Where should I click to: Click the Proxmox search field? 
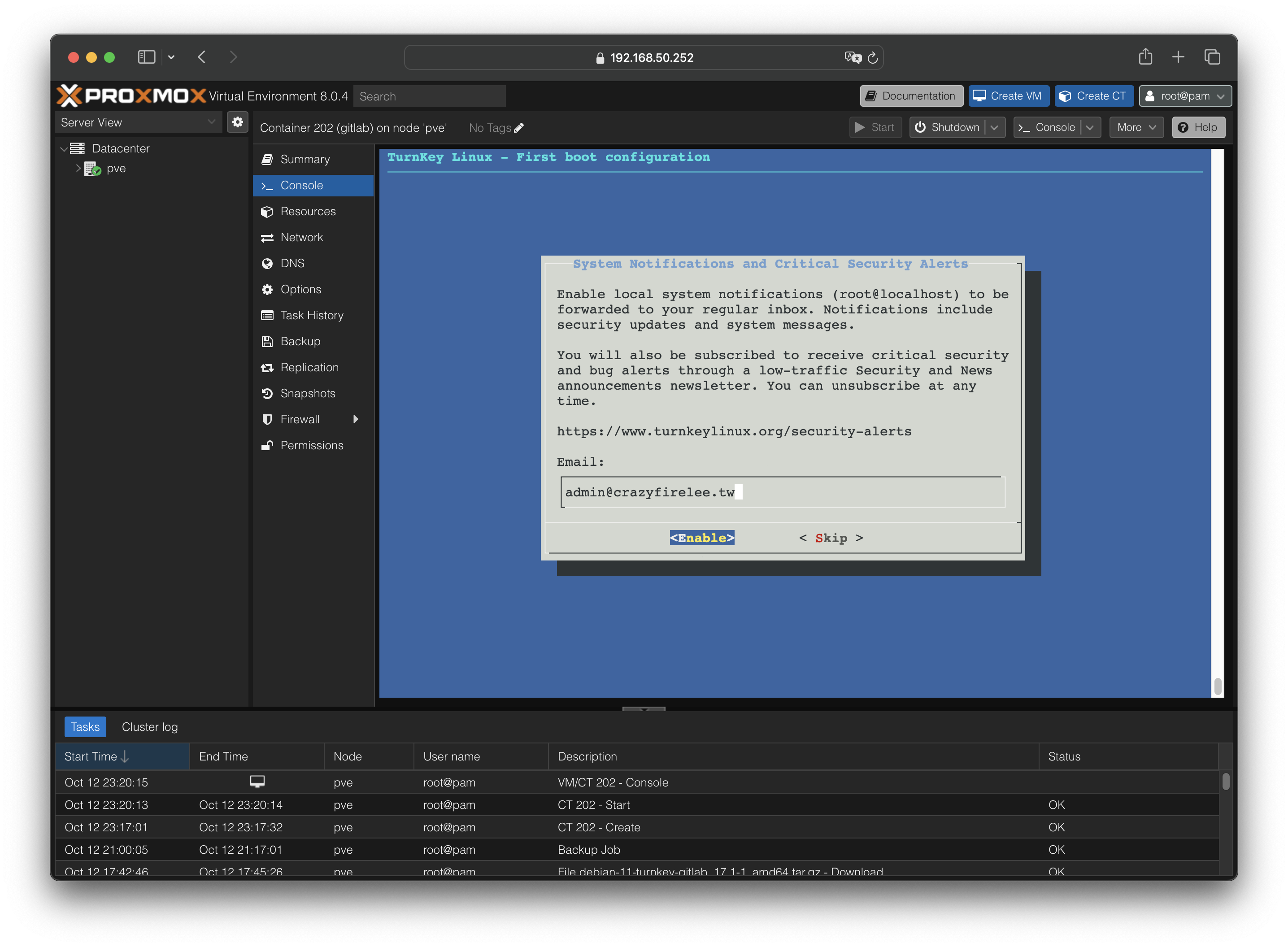(x=429, y=96)
